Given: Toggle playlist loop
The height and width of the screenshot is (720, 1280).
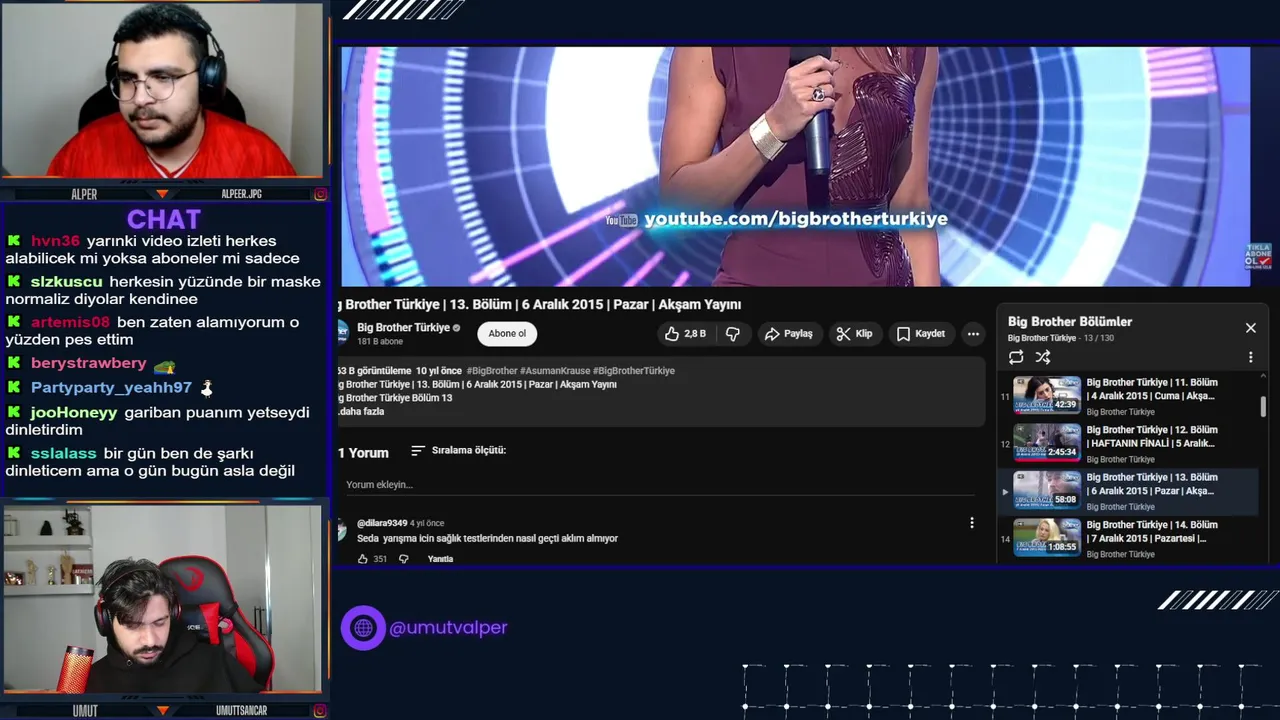Looking at the screenshot, I should click(1016, 357).
